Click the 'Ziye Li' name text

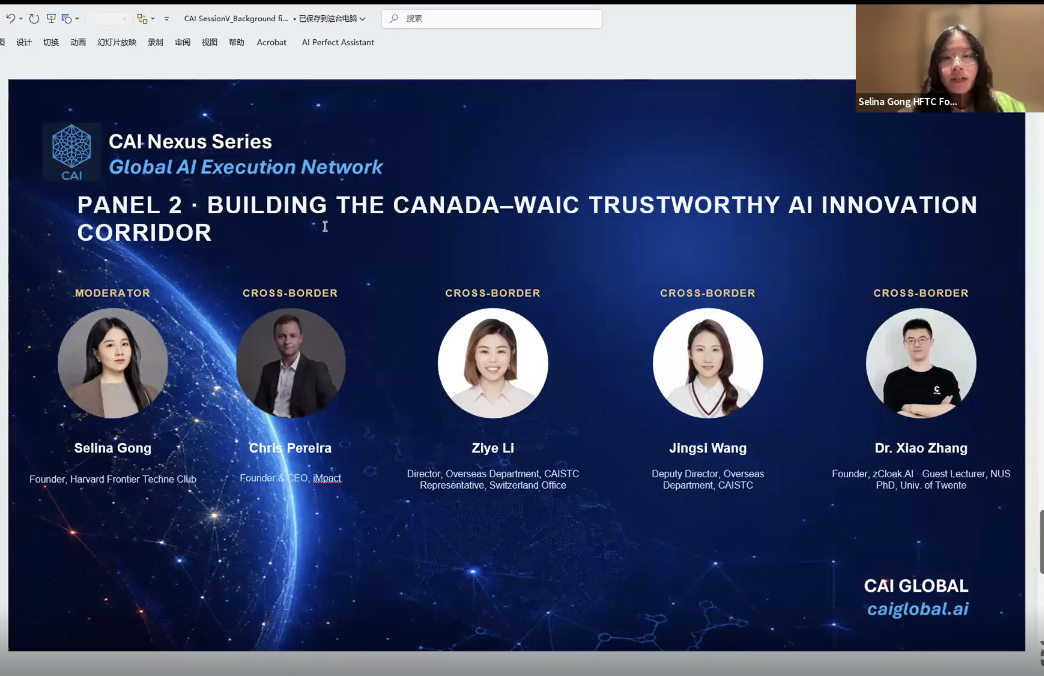pos(493,448)
